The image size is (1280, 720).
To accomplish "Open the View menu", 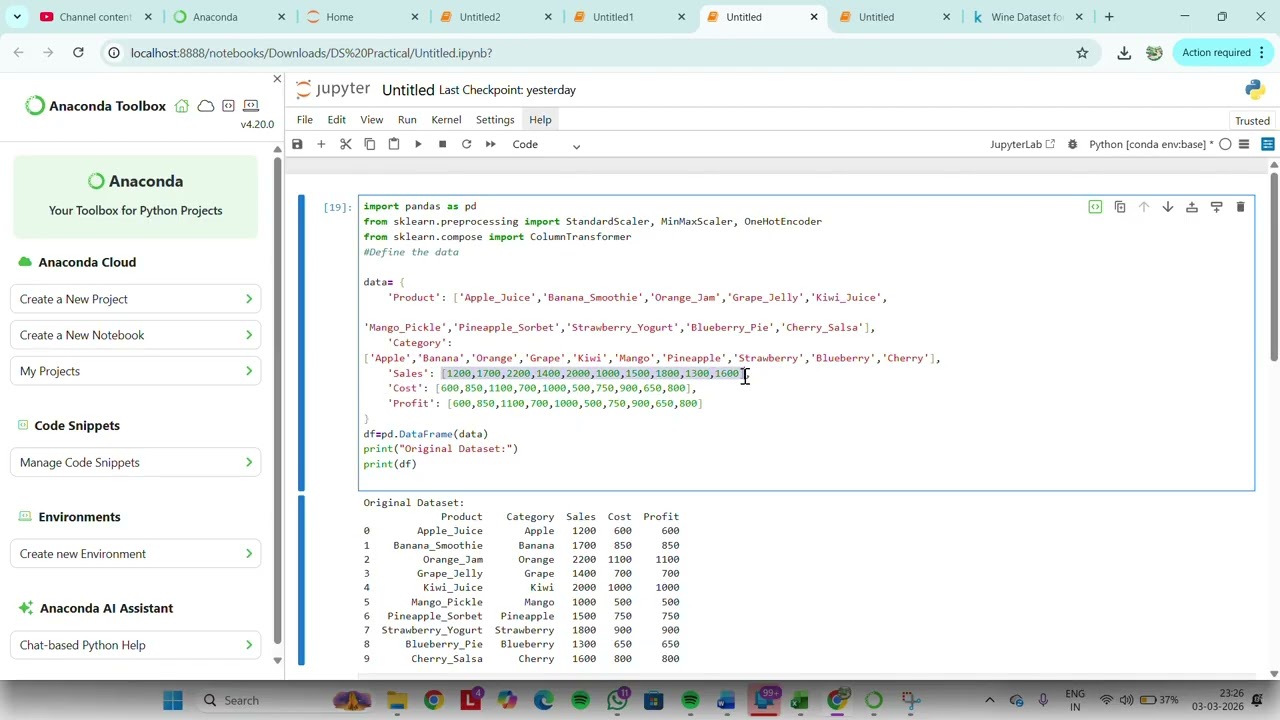I will 371,120.
